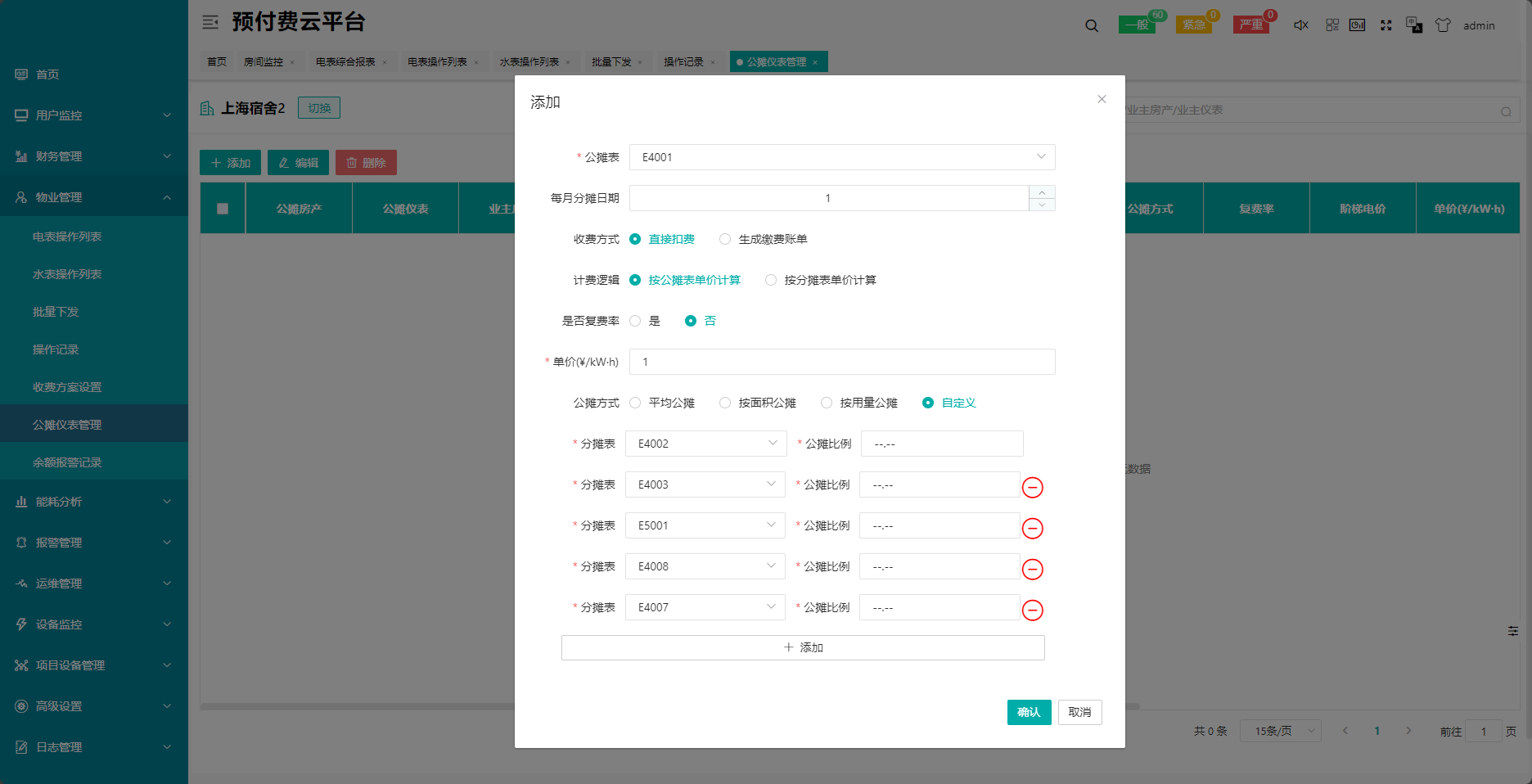Remove the E4007 allocation row
This screenshot has width=1532, height=784.
[x=1033, y=611]
